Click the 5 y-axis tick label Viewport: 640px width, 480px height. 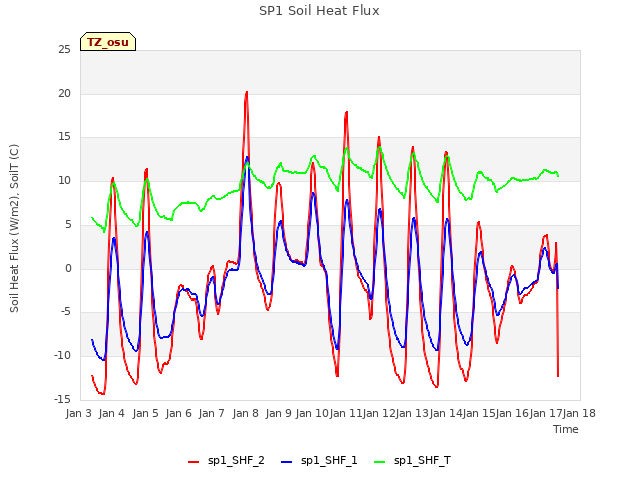click(68, 224)
